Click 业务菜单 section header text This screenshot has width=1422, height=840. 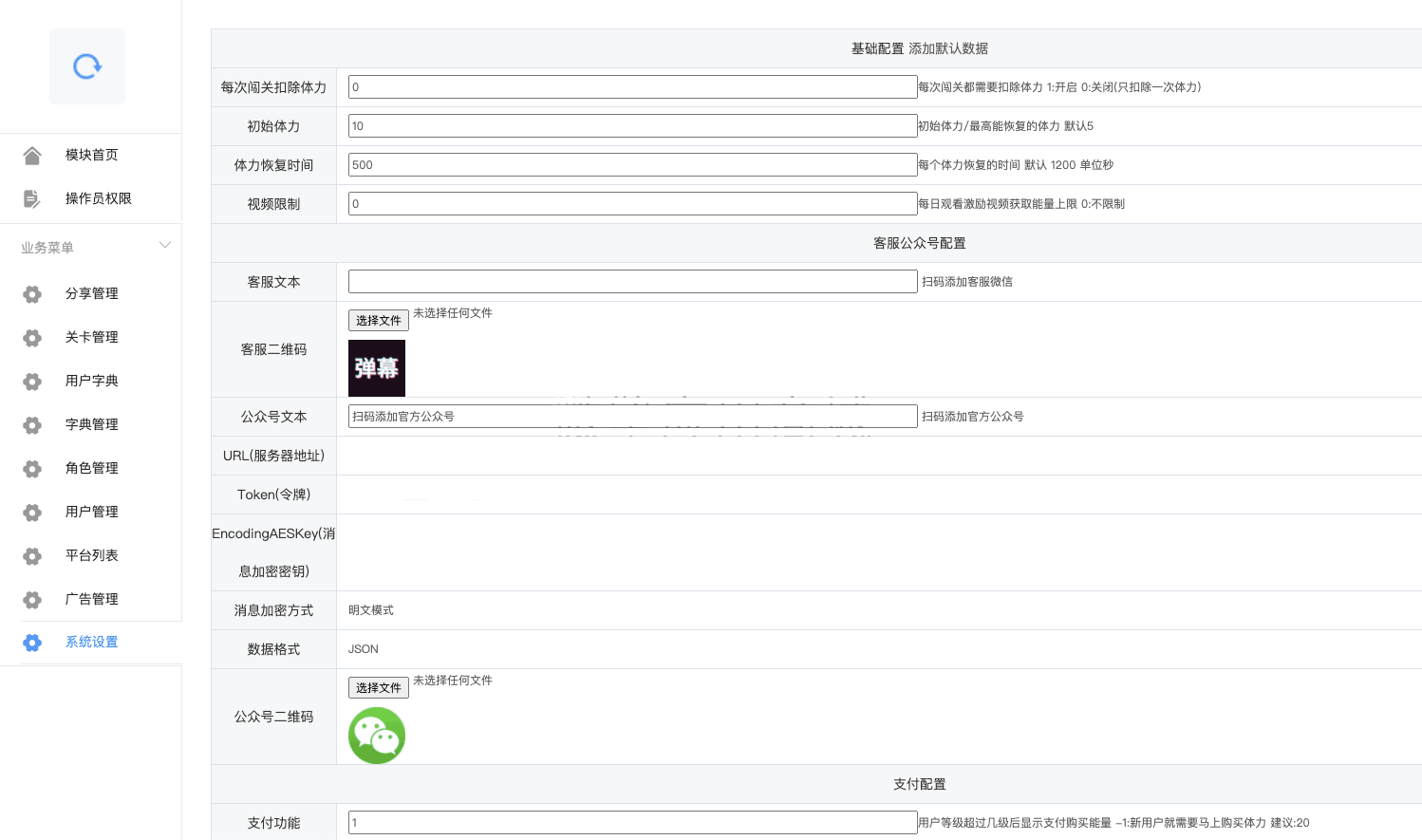[47, 248]
